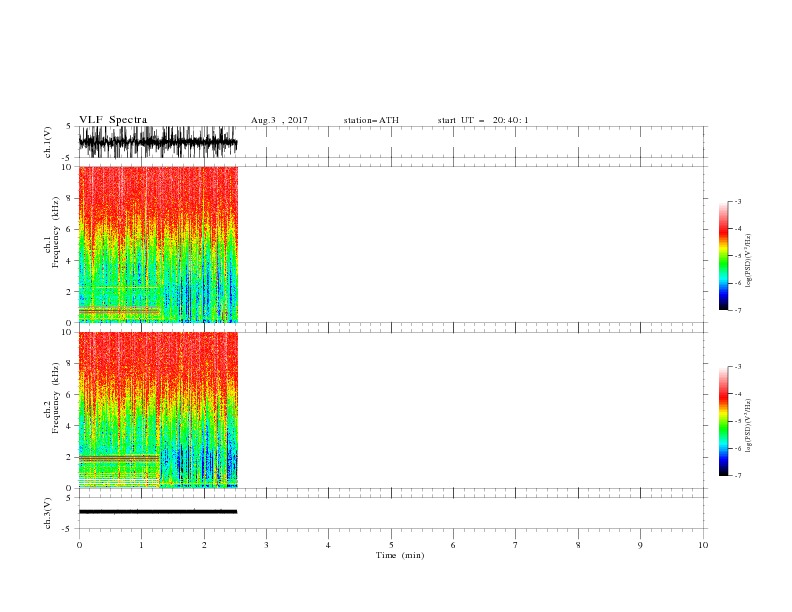Select the "Aug.3 , 2017" date text

pyautogui.click(x=279, y=120)
